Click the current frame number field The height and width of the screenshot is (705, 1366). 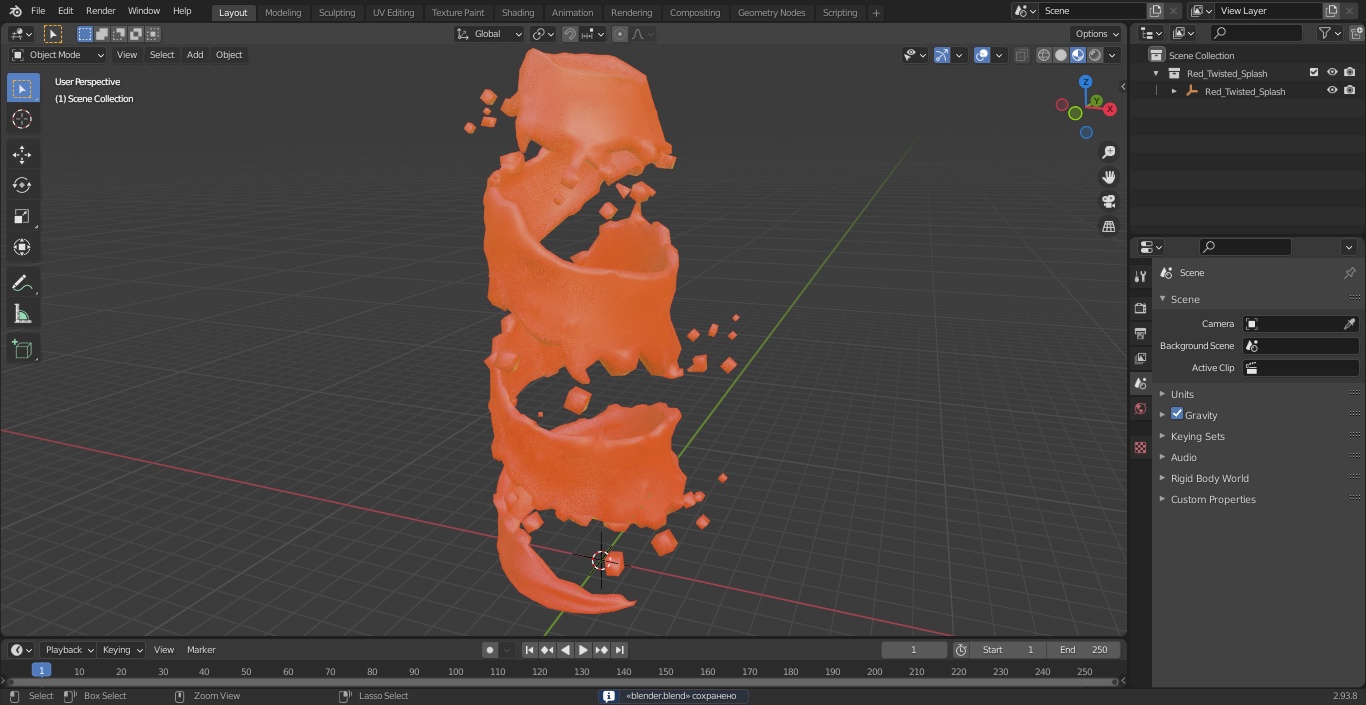913,650
